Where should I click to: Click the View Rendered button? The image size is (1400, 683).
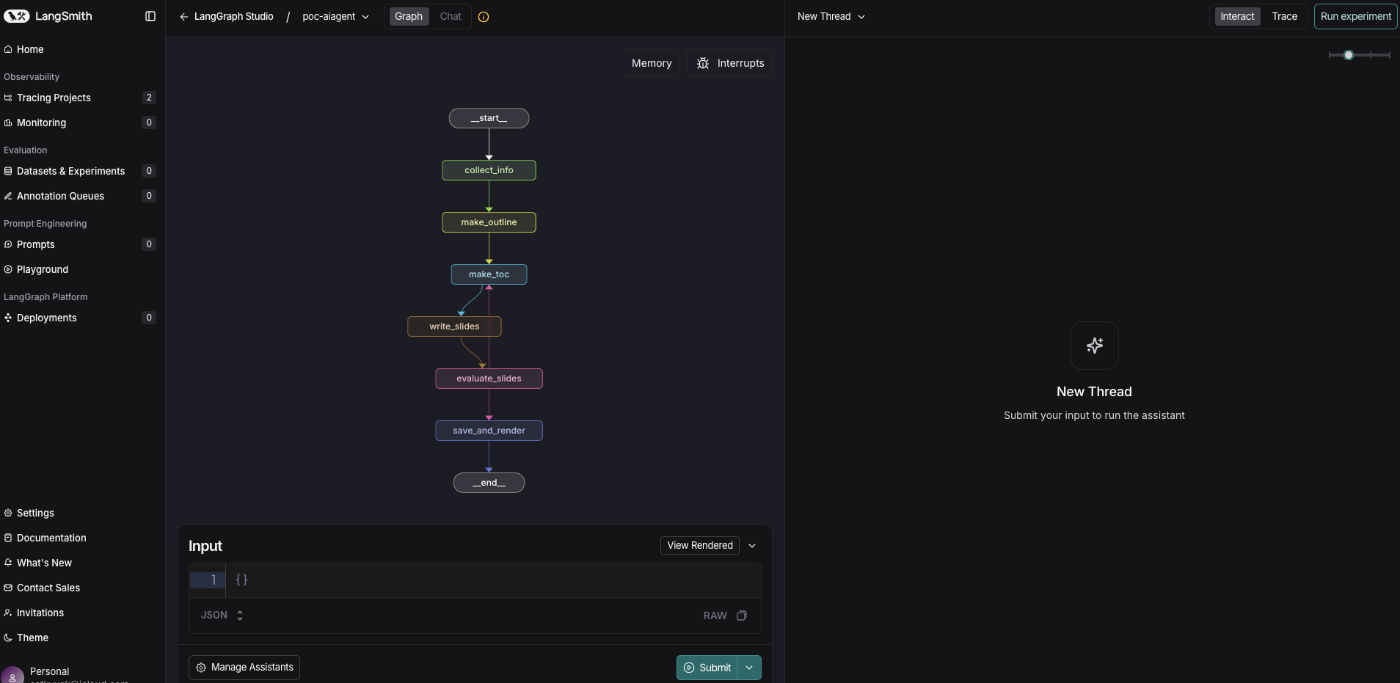point(700,546)
